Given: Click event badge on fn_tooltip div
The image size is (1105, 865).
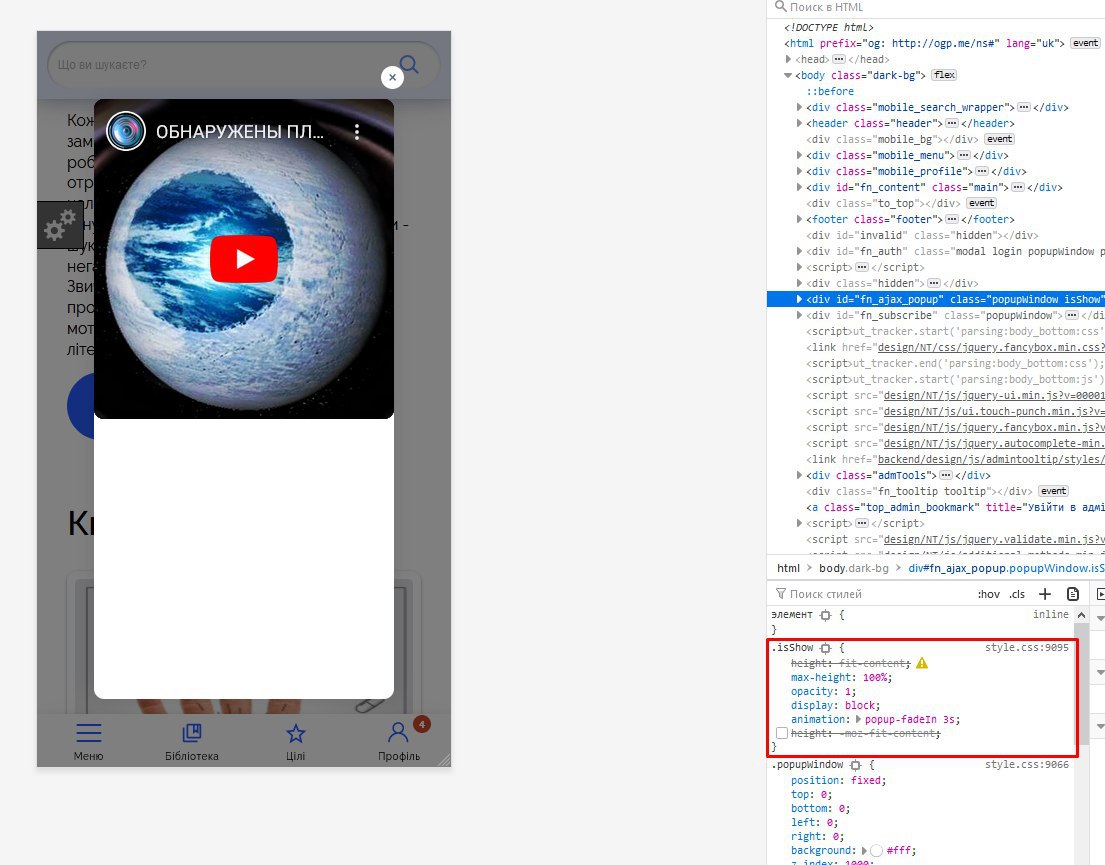Looking at the screenshot, I should pyautogui.click(x=1053, y=491).
